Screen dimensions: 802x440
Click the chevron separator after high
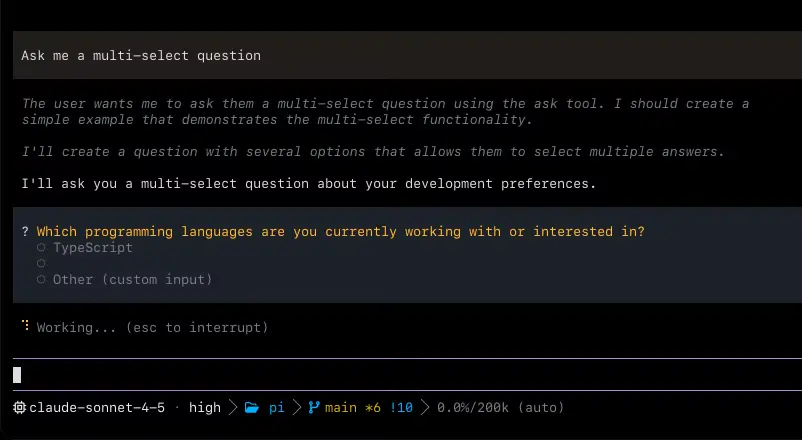click(233, 407)
